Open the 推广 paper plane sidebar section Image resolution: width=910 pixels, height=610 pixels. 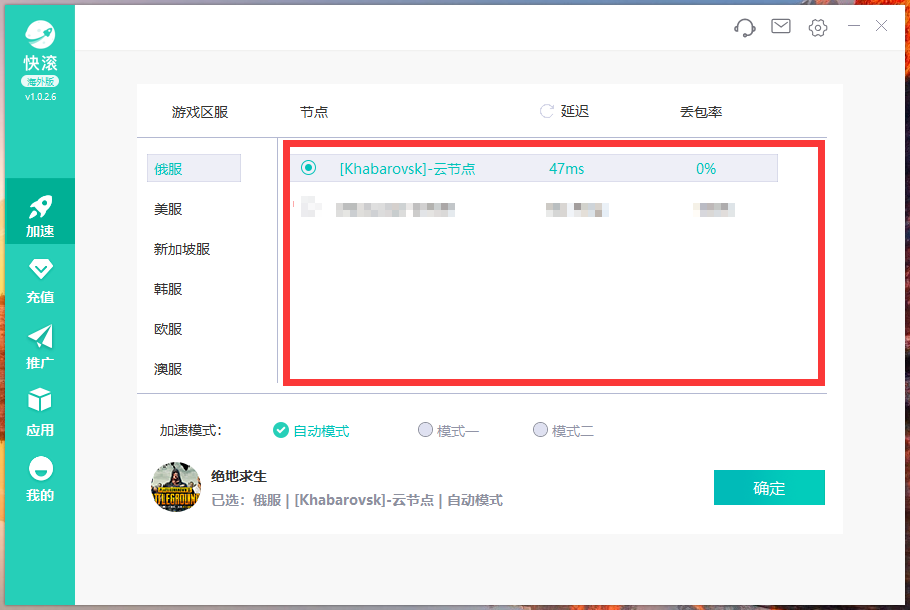40,346
